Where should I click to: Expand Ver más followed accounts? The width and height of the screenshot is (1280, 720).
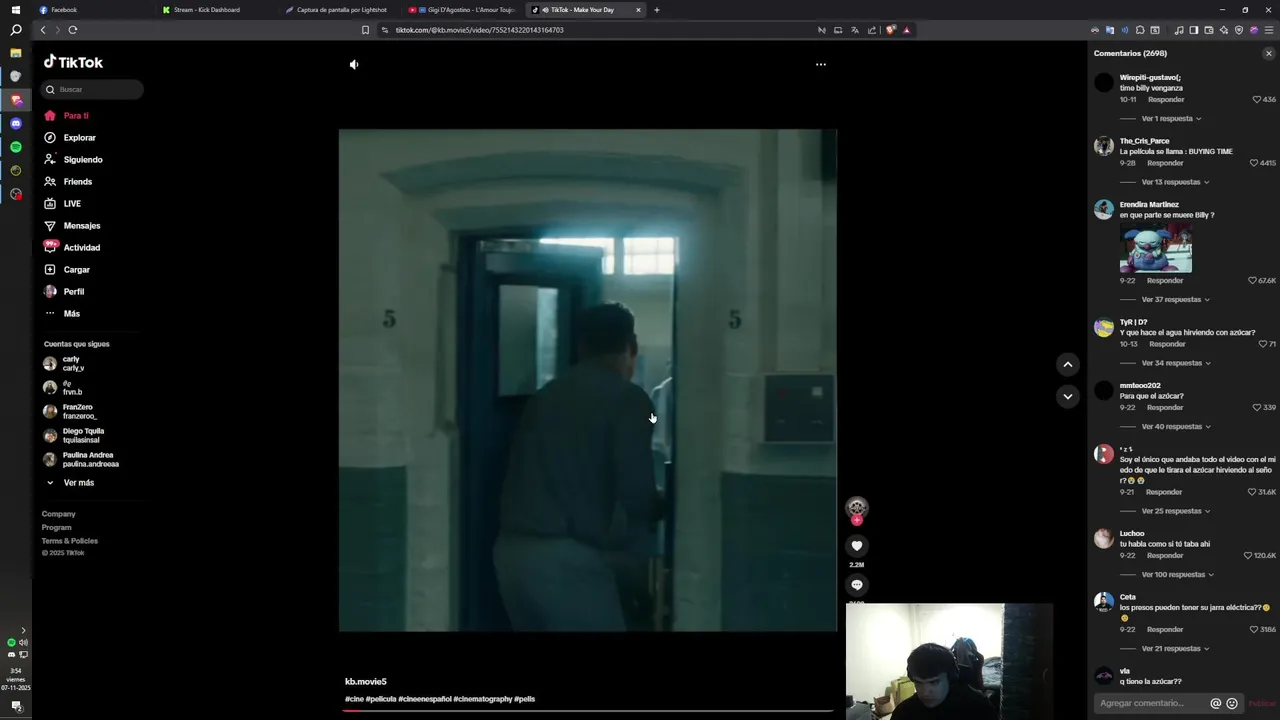[x=70, y=483]
